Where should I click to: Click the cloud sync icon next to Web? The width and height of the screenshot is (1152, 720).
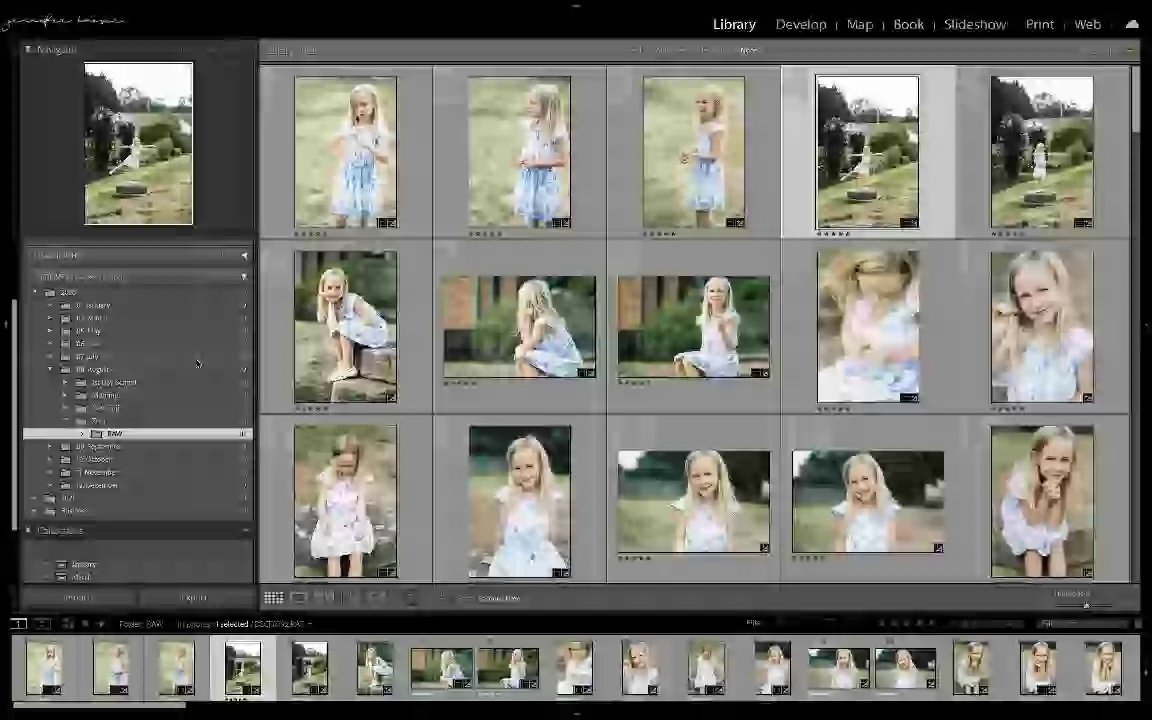[1132, 24]
